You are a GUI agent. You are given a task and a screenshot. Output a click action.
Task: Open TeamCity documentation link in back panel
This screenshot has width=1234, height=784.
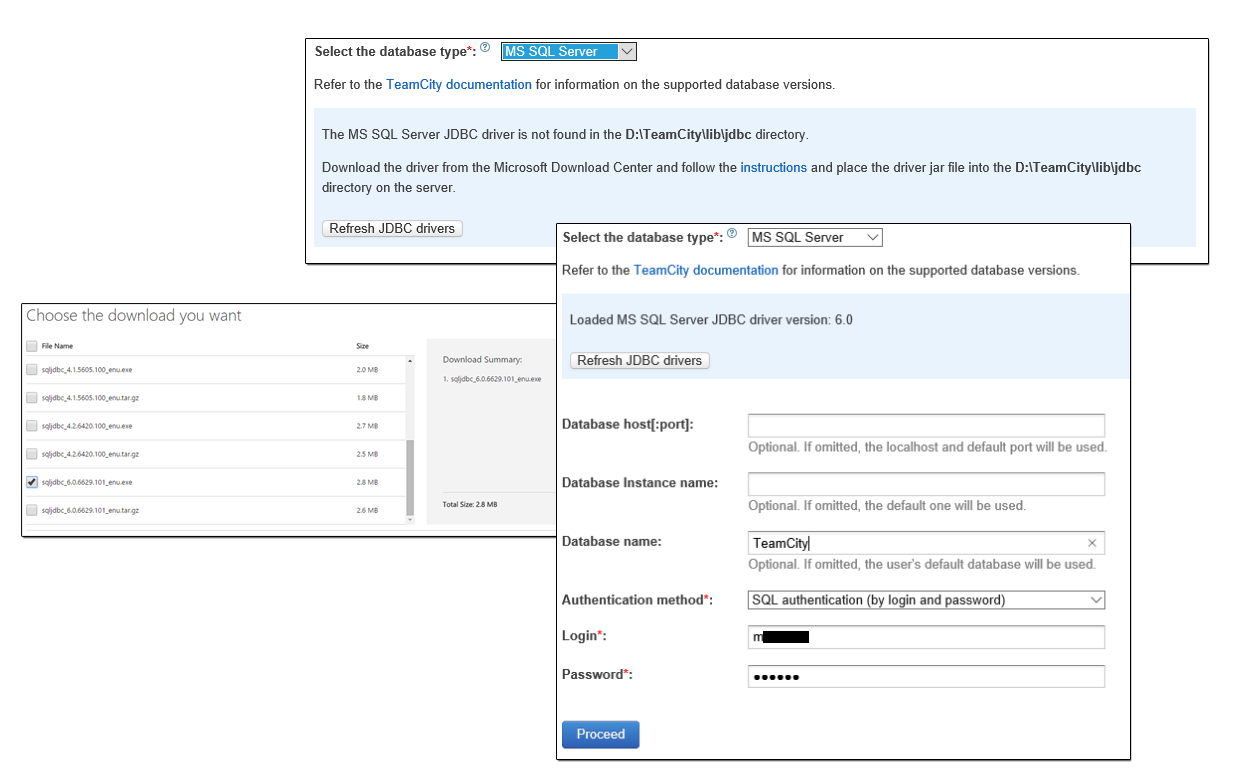click(459, 84)
